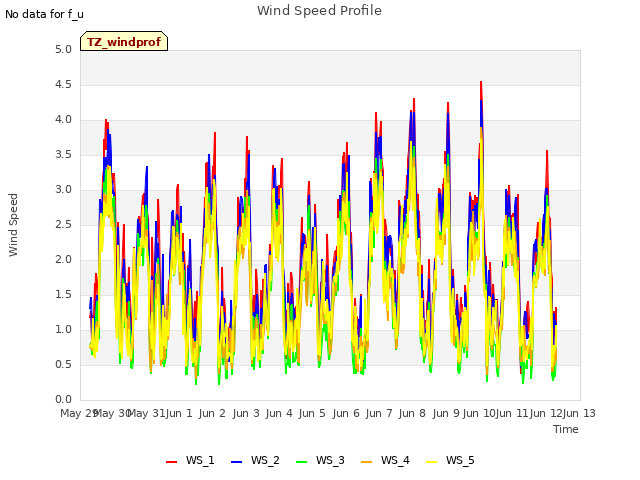Click the Jun 6 x-axis date label

coord(346,413)
